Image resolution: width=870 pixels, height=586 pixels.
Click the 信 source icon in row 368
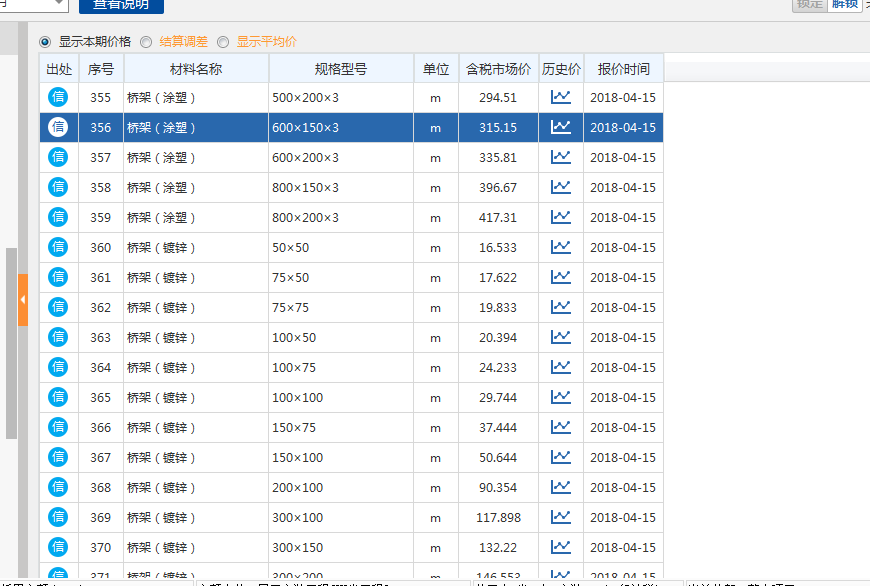[58, 487]
